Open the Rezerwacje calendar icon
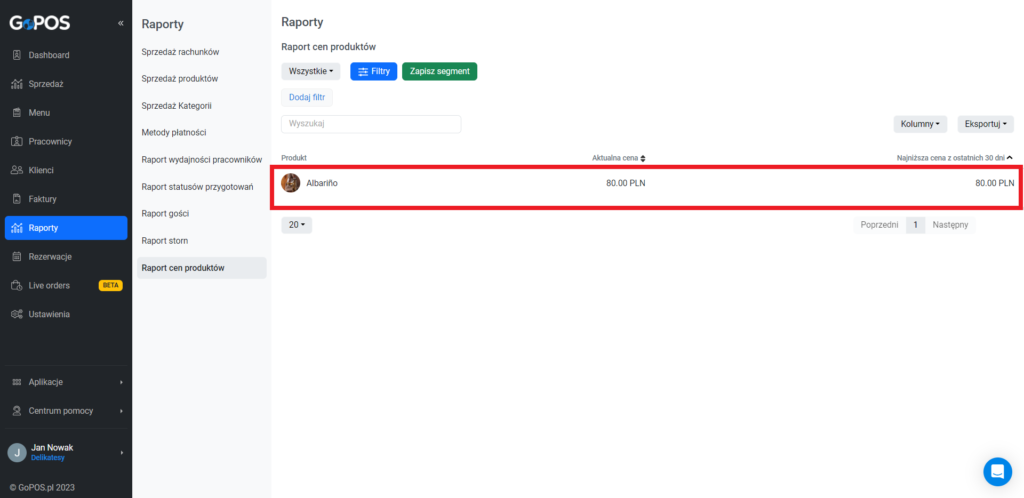The image size is (1024, 498). click(x=18, y=257)
